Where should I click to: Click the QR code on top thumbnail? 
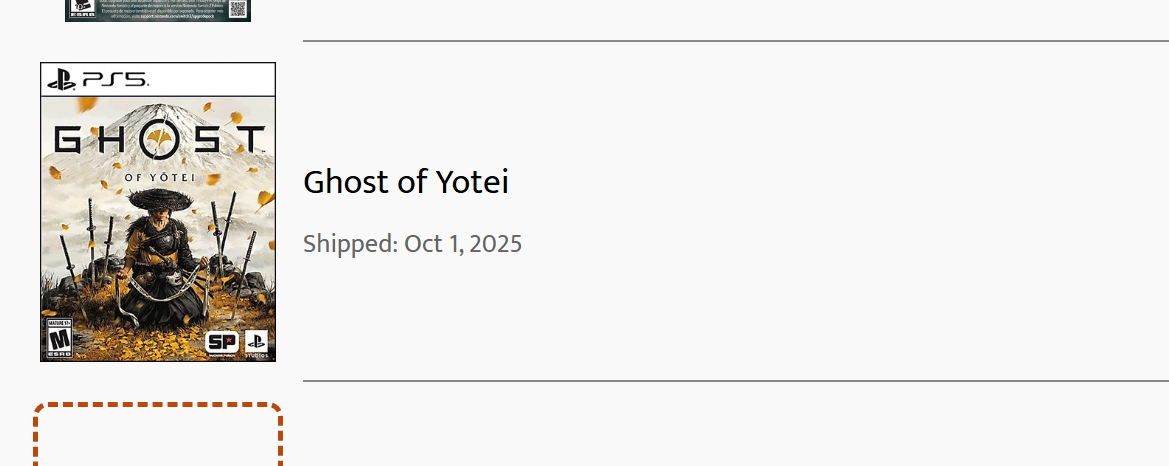pos(237,8)
